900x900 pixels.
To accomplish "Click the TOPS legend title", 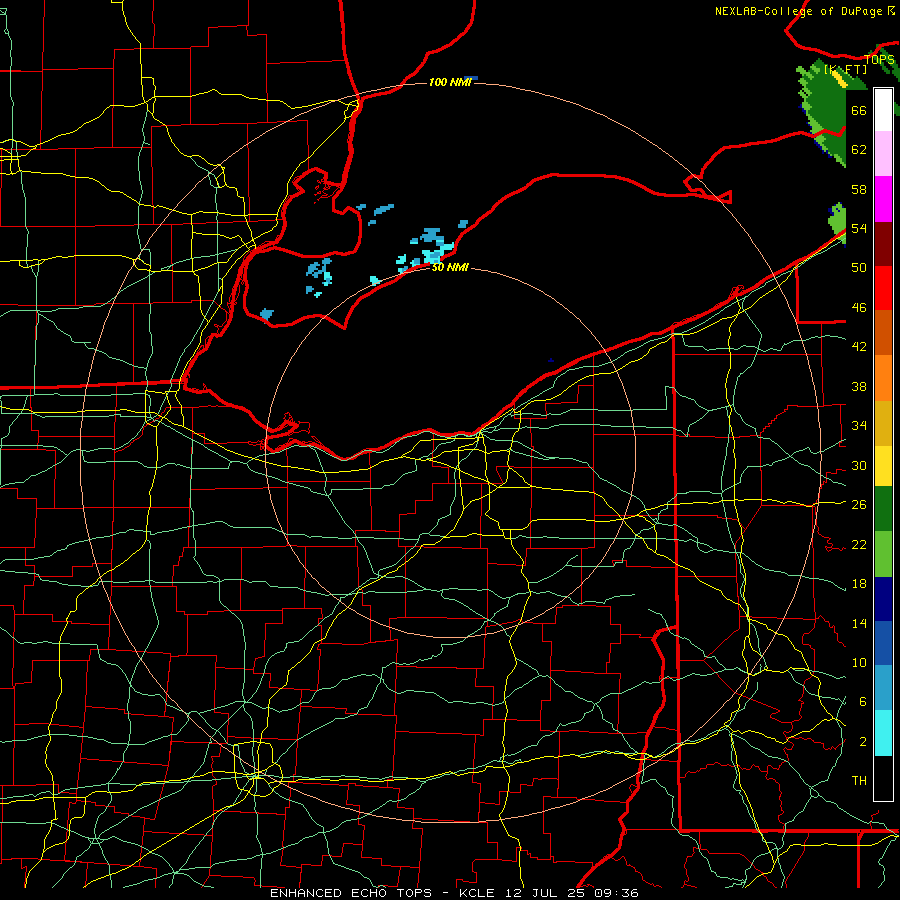I will (x=879, y=59).
